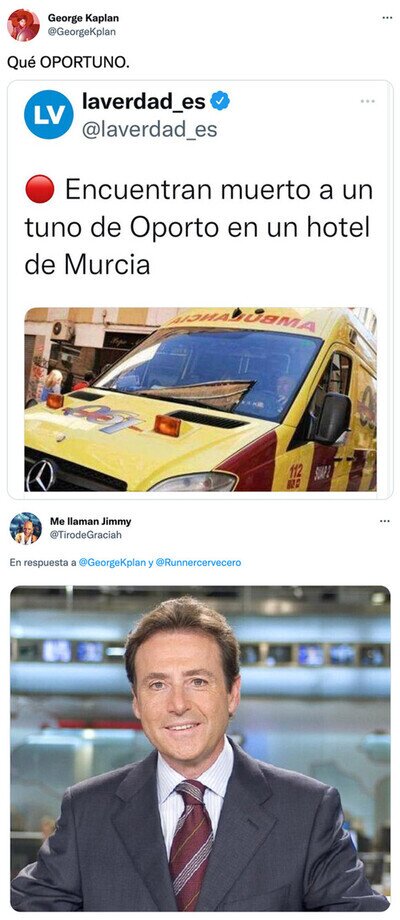The height and width of the screenshot is (920, 400).
Task: Click the blue LV laverdad_es avatar
Action: (x=49, y=114)
